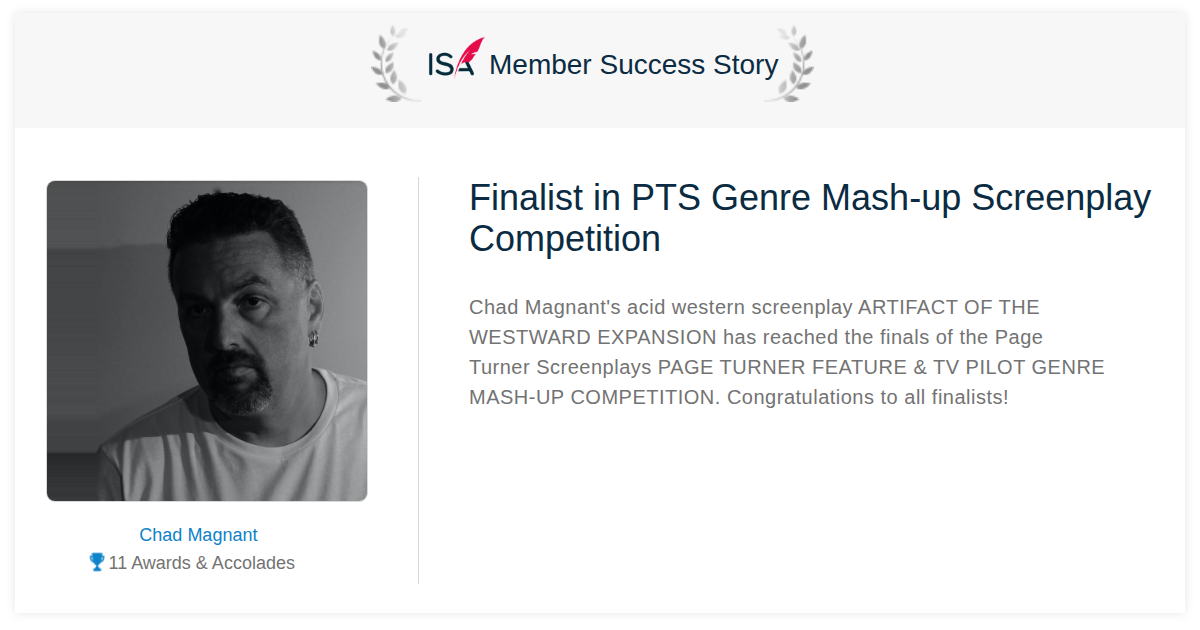Click the right laurel wreath icon
1200x630 pixels.
(x=789, y=64)
